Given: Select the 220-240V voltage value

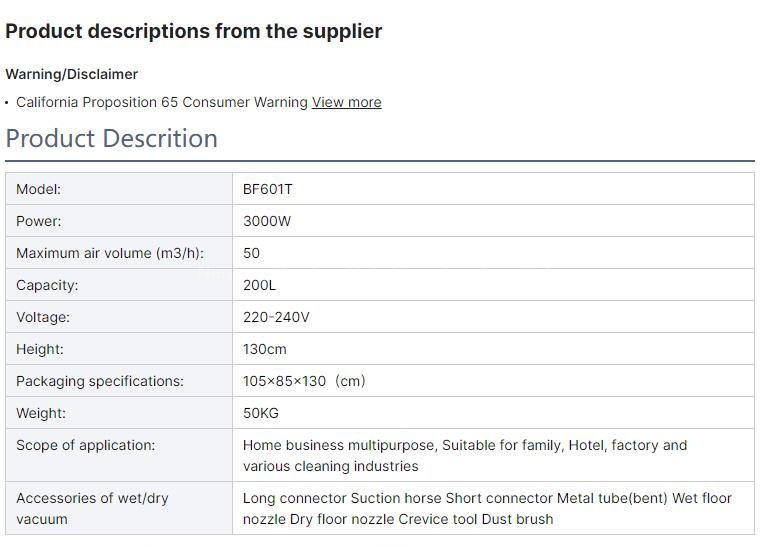Looking at the screenshot, I should point(276,317).
